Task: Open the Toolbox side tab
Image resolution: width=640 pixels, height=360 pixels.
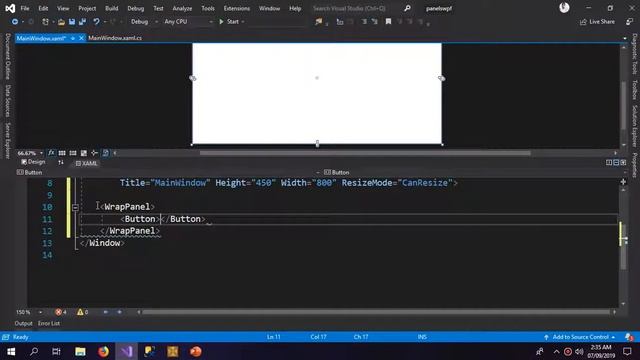Action: pyautogui.click(x=635, y=90)
